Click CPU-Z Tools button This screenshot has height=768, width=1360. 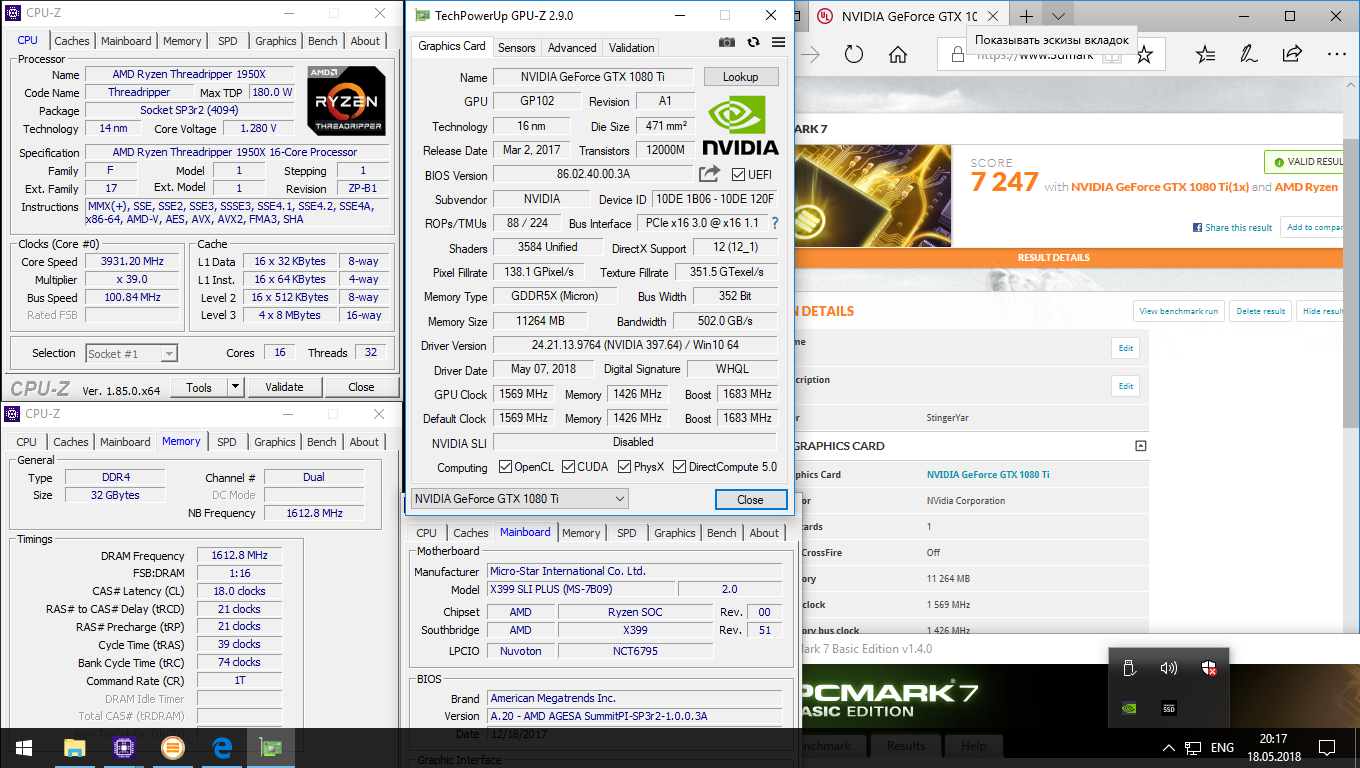pyautogui.click(x=199, y=387)
